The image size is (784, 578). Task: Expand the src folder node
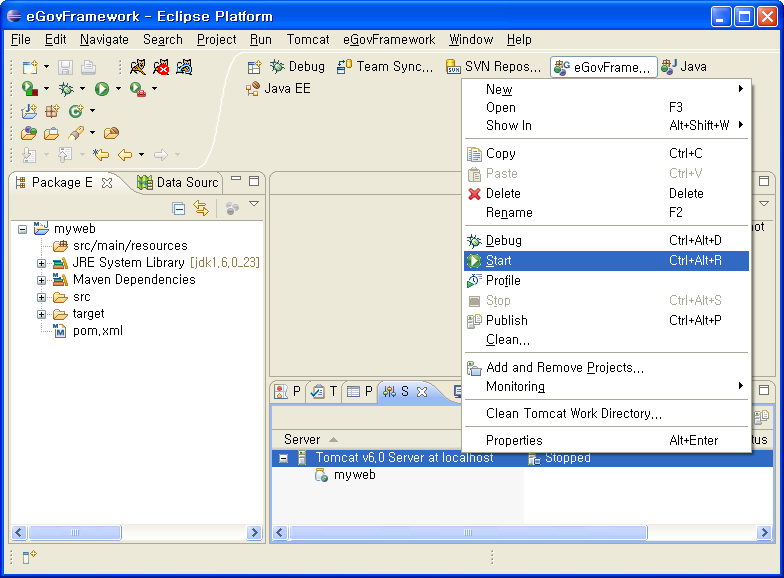tap(42, 298)
